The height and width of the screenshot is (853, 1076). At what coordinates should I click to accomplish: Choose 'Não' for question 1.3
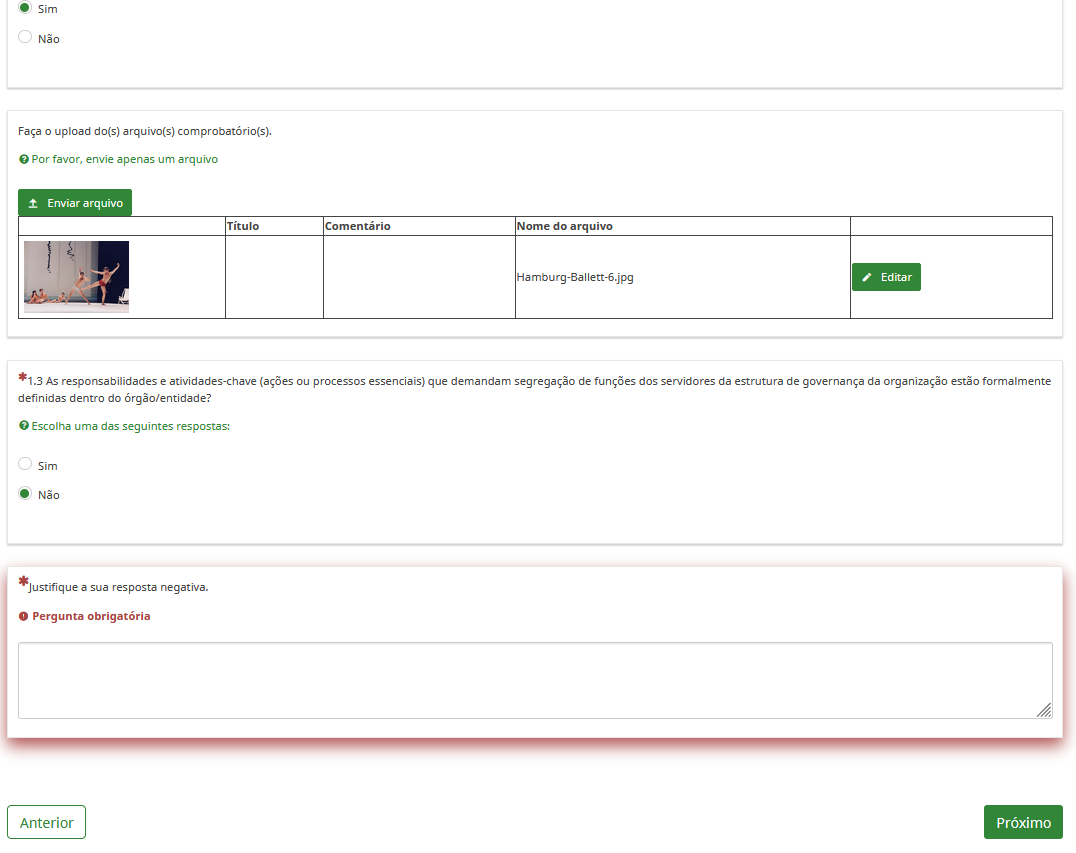25,493
